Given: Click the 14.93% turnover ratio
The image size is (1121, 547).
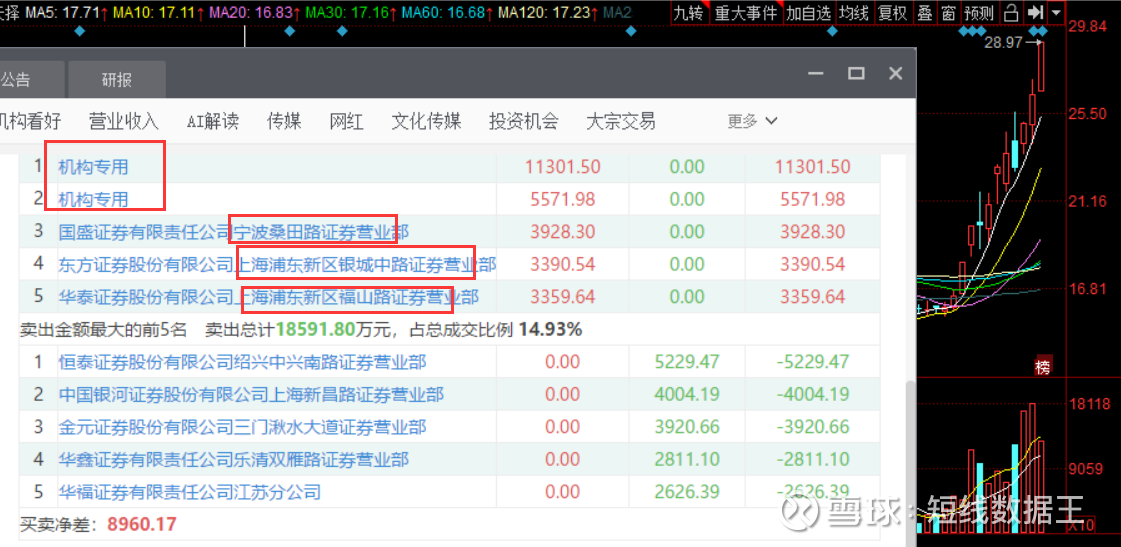Looking at the screenshot, I should [550, 330].
